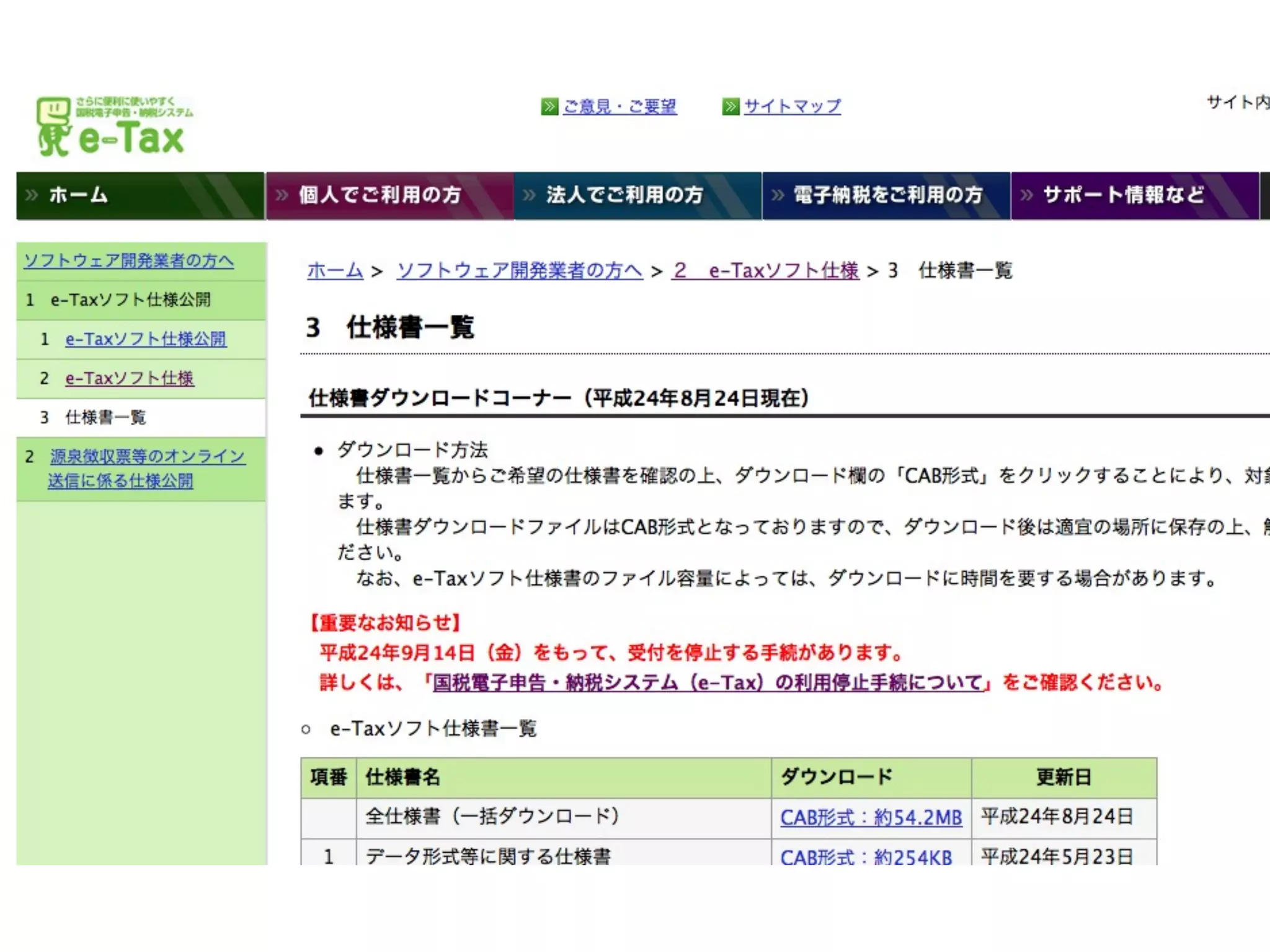Click chevron icon on ホーム nav tab

click(x=32, y=195)
